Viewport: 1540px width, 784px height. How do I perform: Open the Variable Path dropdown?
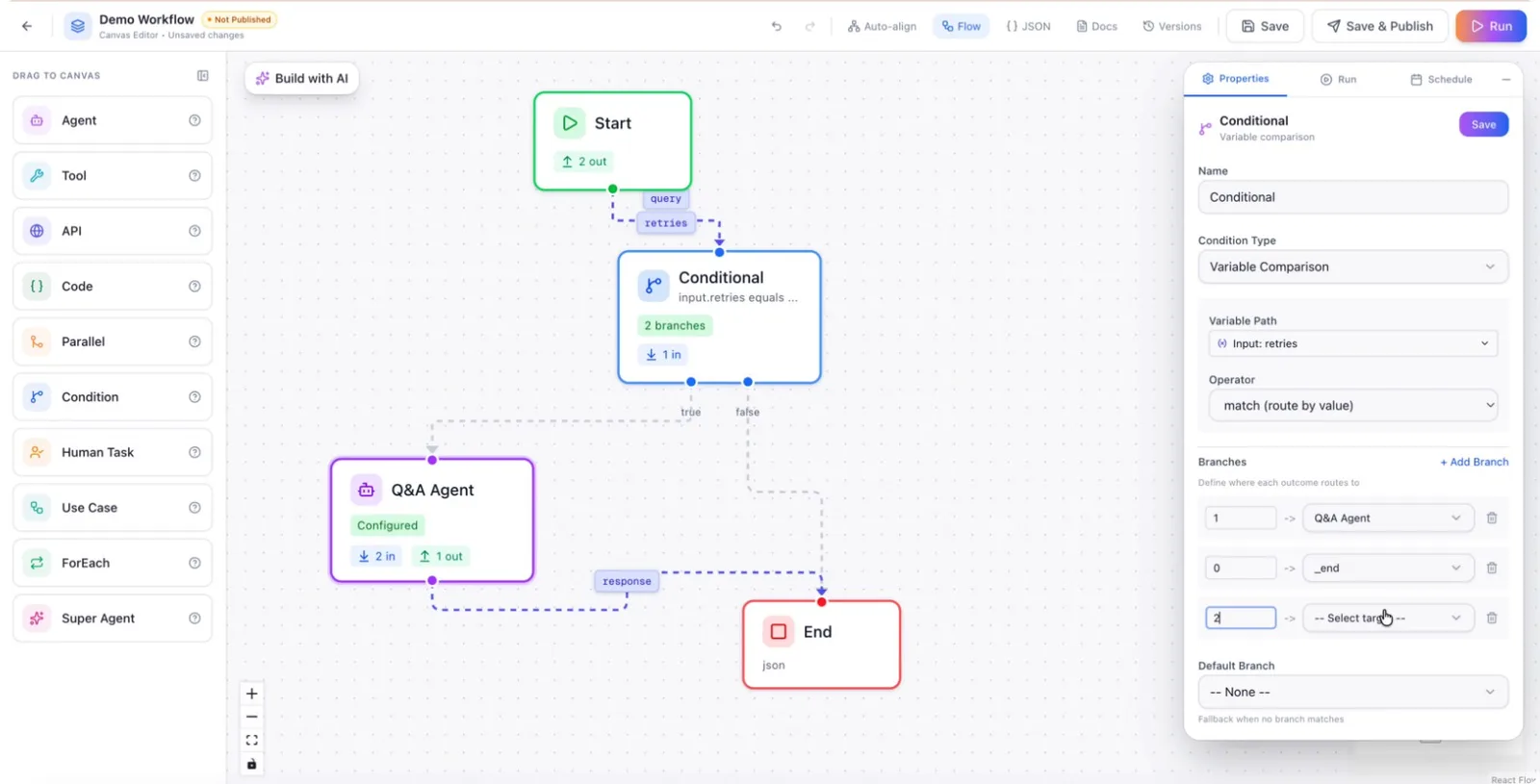point(1353,343)
